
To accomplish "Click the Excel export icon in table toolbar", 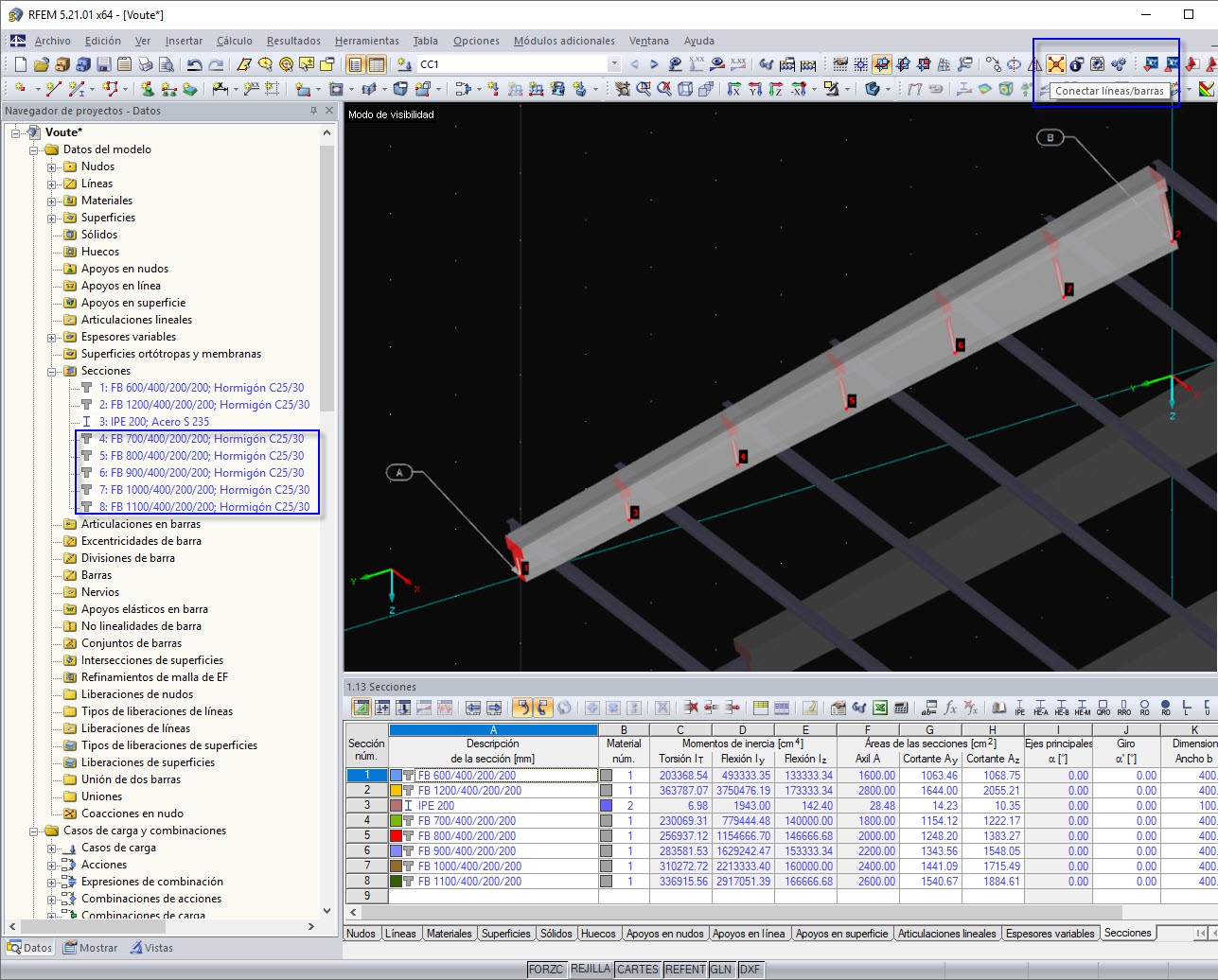I will (880, 708).
